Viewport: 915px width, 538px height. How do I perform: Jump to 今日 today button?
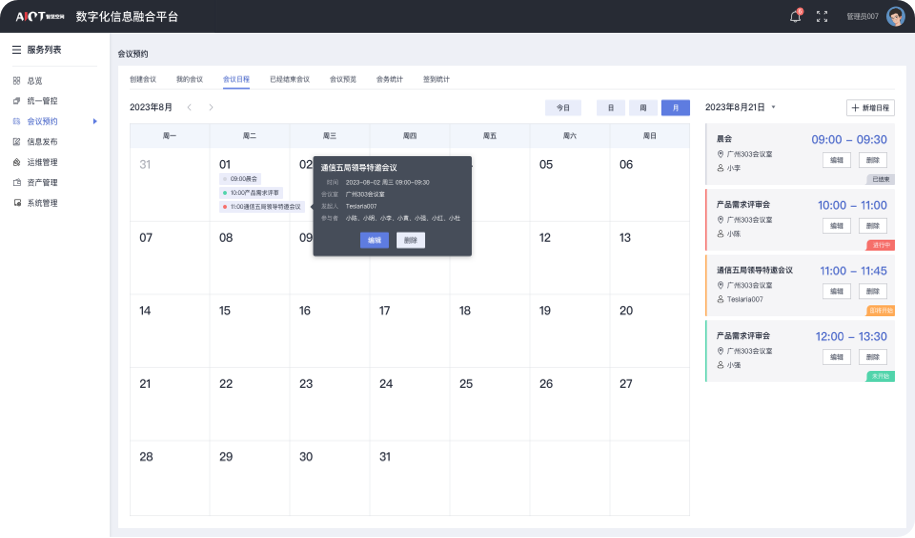coord(563,108)
